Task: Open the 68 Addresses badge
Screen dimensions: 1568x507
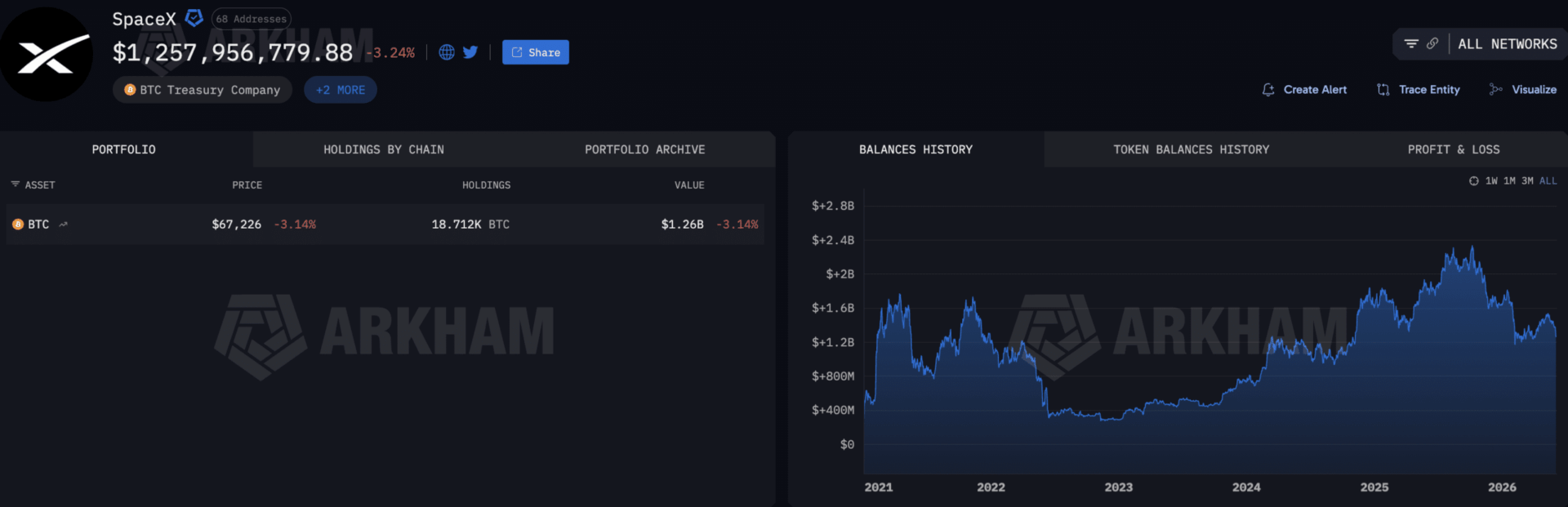Action: 252,19
